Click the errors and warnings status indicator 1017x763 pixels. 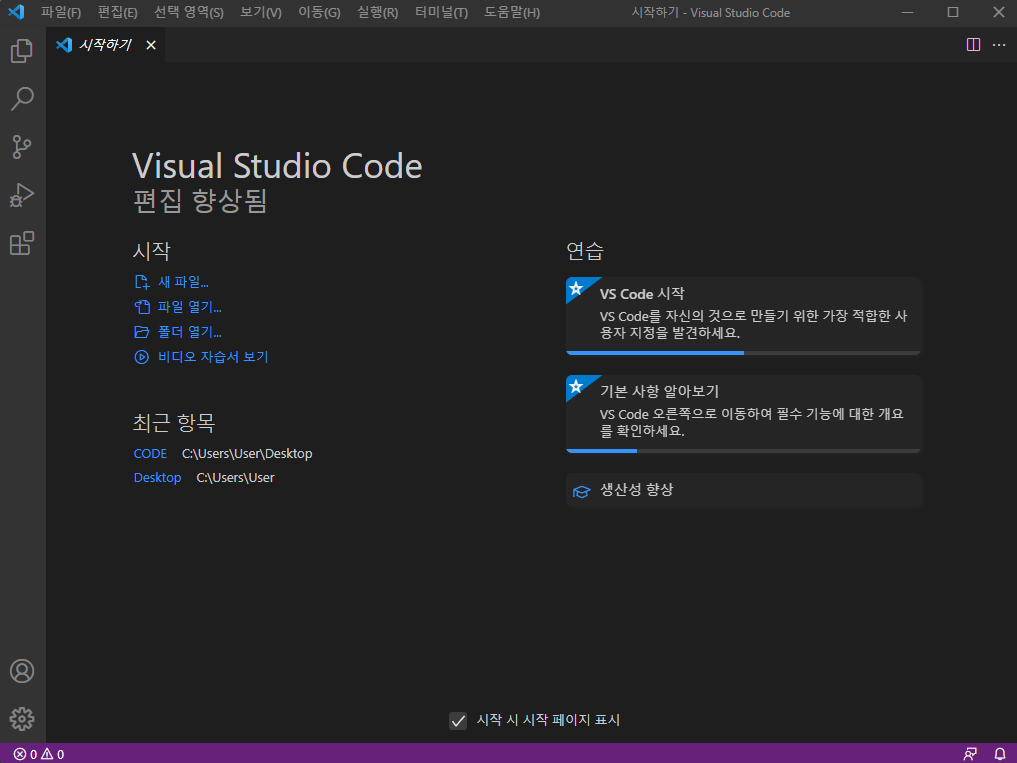click(40, 754)
